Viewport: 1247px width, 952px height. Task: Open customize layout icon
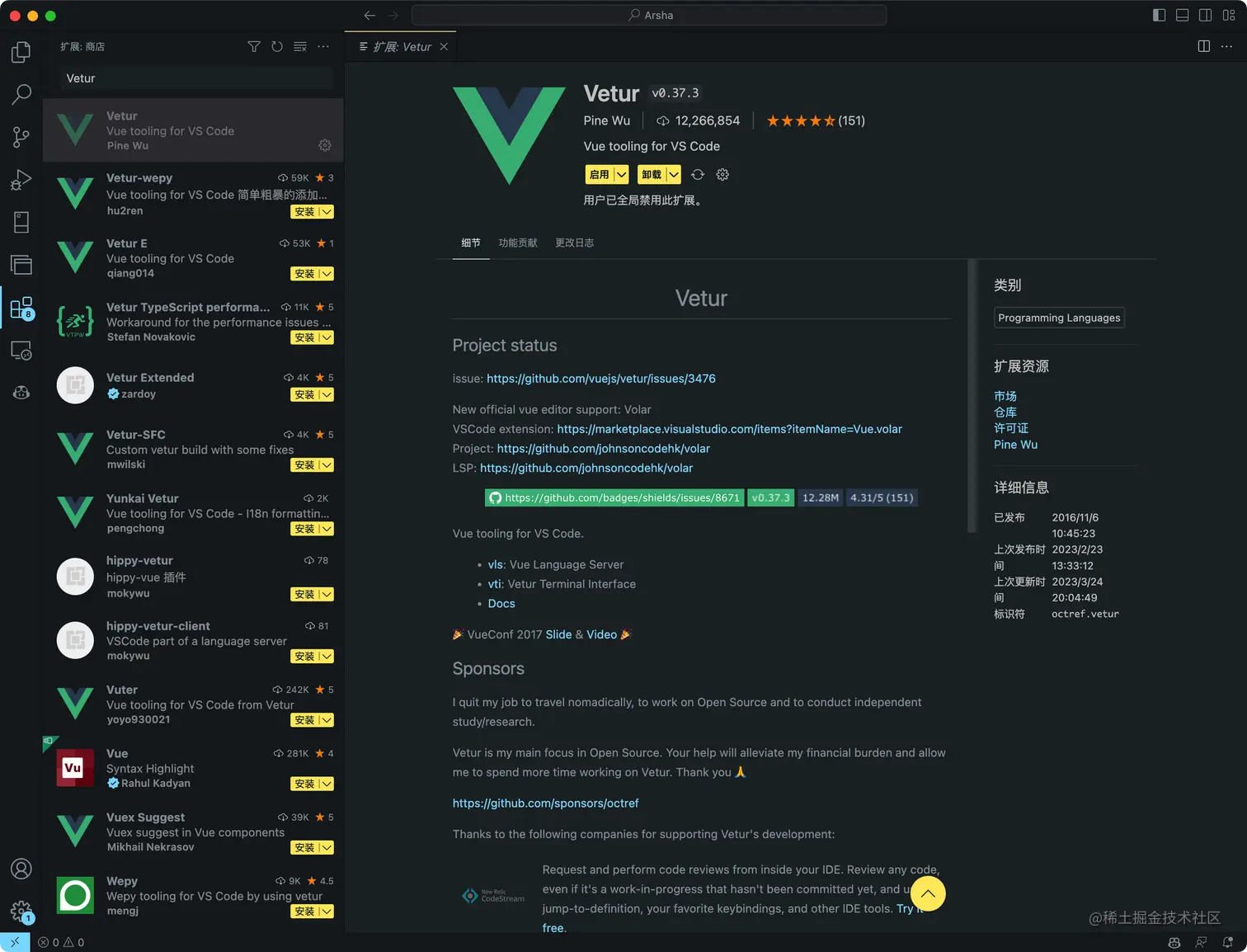1229,15
